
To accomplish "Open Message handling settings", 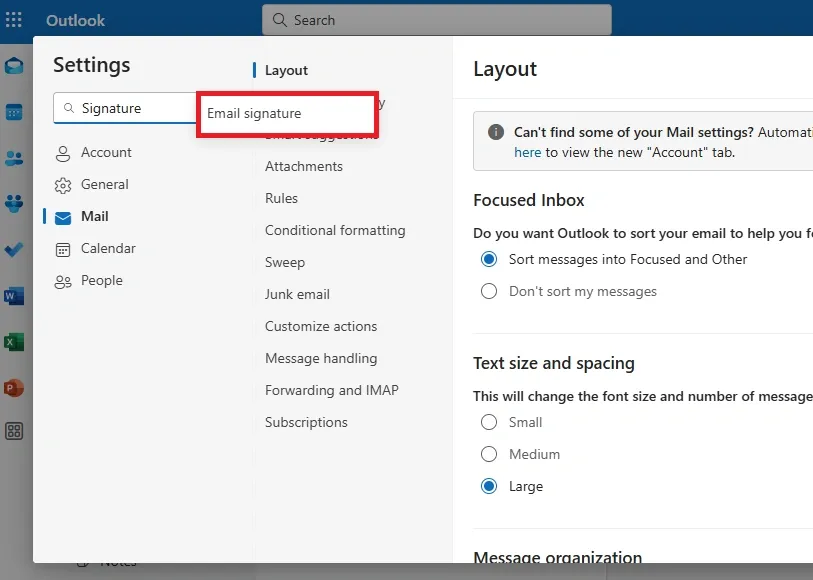I will pos(321,359).
